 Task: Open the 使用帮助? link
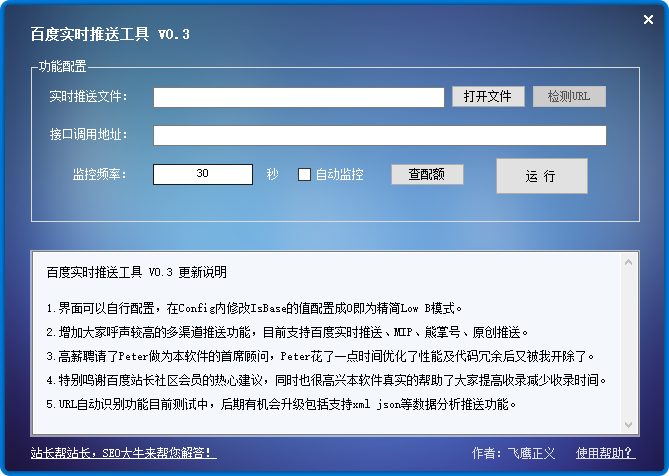coord(605,453)
